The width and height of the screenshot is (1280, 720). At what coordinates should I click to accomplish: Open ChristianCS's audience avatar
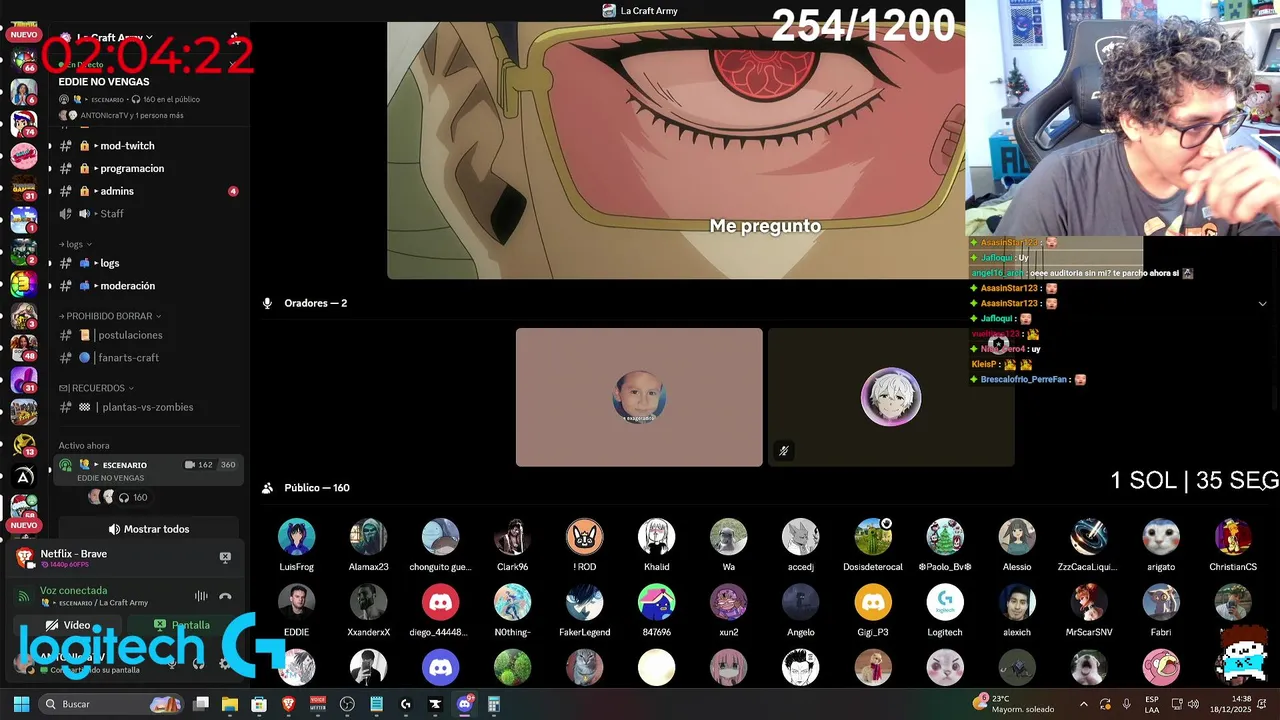[1233, 537]
